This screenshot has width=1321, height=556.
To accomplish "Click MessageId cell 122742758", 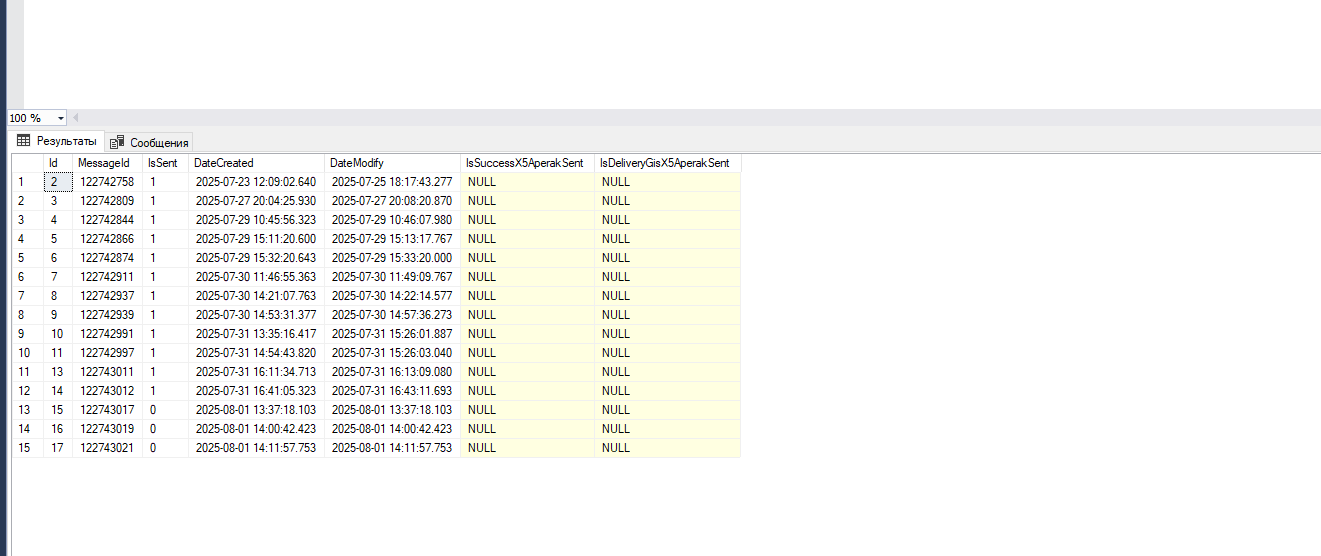I will [108, 182].
